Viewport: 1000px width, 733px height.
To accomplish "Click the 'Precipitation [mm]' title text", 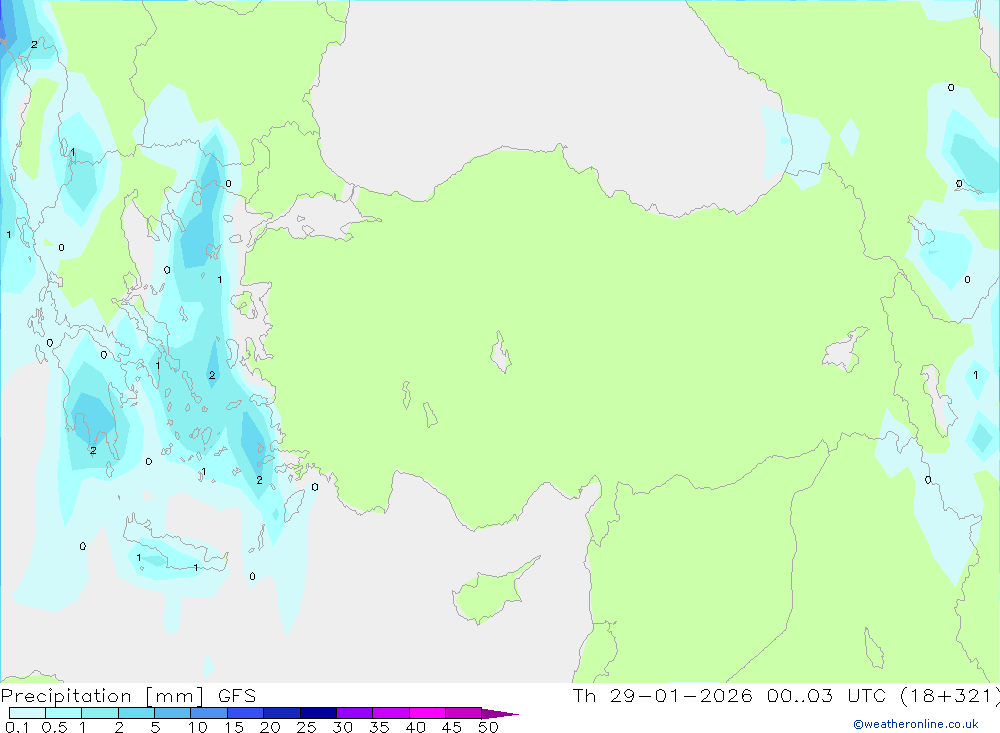I will pos(102,696).
